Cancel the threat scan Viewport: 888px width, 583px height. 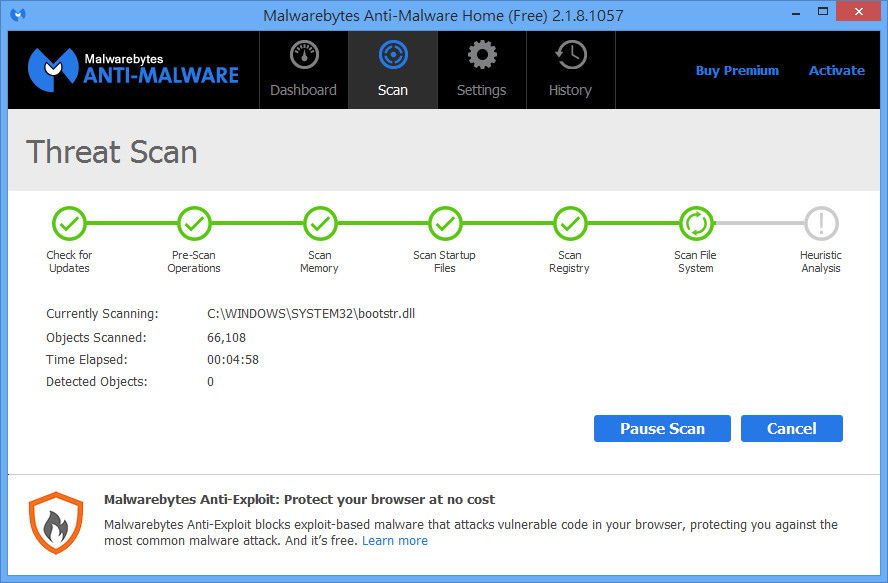point(792,428)
